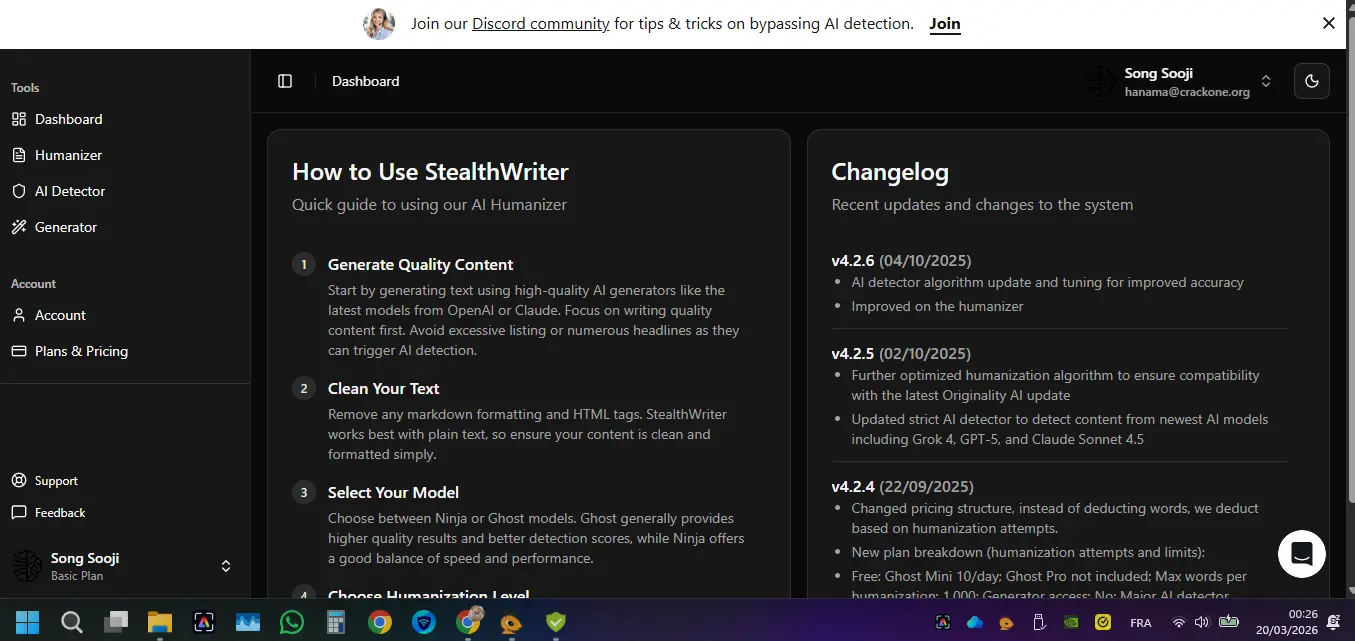Click the Humanizer document icon
1355x641 pixels.
(18, 155)
